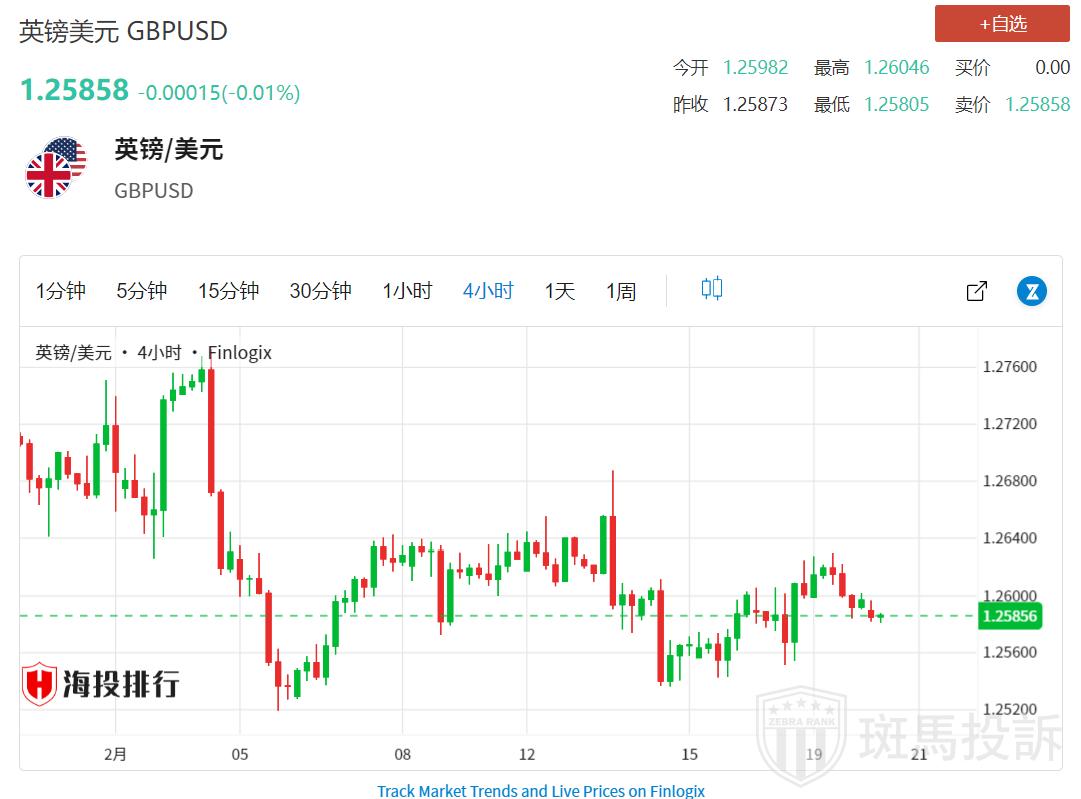Switch chart to 1分钟 timeframe
This screenshot has width=1081, height=799.
pyautogui.click(x=61, y=291)
